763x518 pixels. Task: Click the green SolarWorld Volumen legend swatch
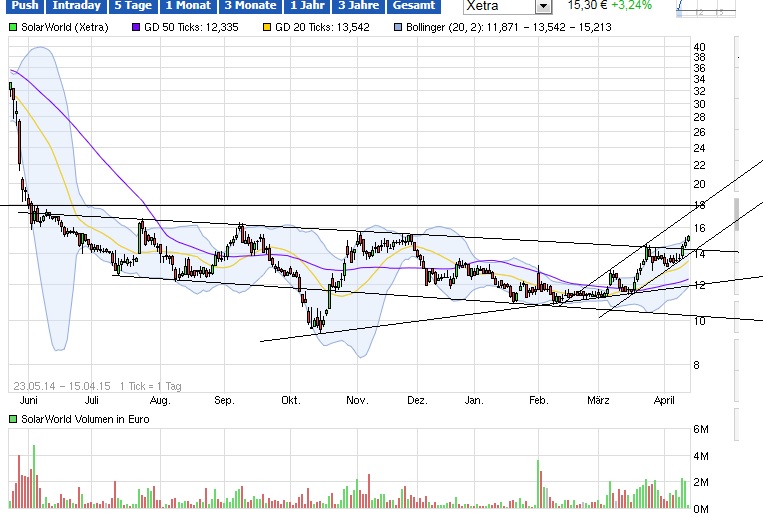click(13, 419)
